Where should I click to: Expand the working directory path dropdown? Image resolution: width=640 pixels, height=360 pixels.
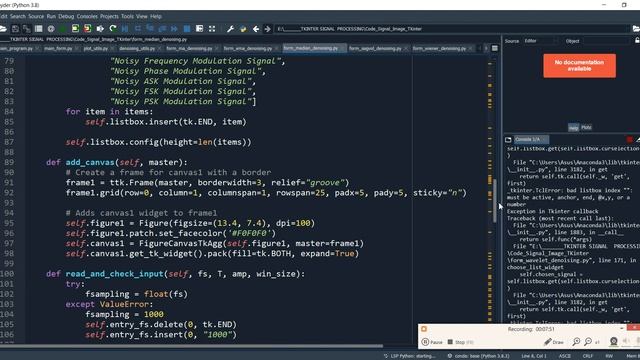tap(627, 29)
